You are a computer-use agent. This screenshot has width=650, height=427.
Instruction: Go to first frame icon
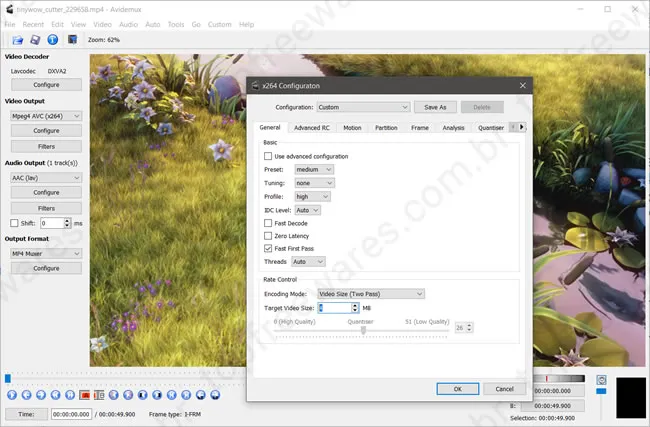click(172, 395)
